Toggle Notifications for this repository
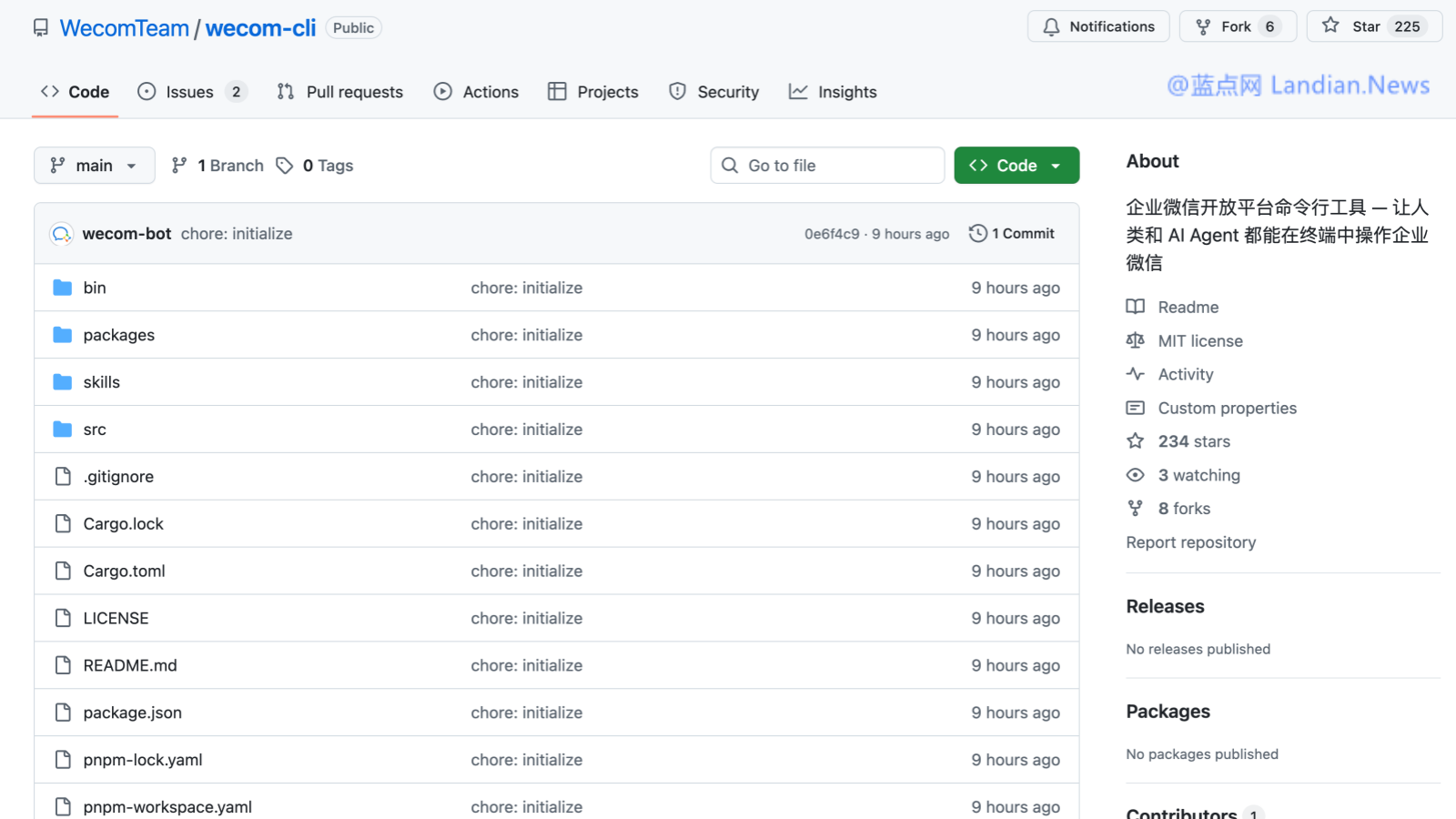The height and width of the screenshot is (819, 1456). coord(1098,26)
